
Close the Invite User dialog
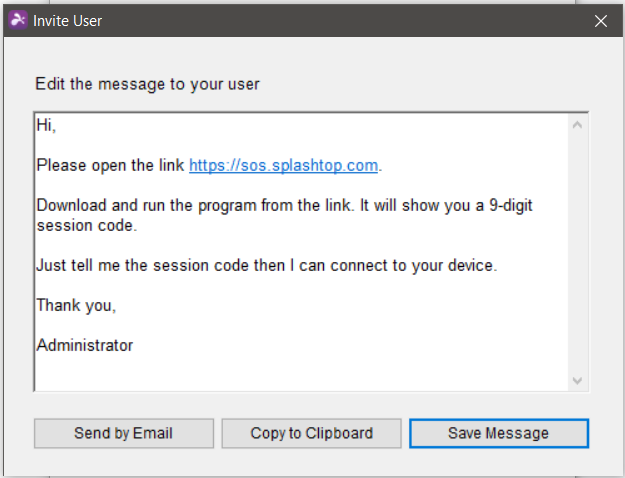pyautogui.click(x=601, y=21)
